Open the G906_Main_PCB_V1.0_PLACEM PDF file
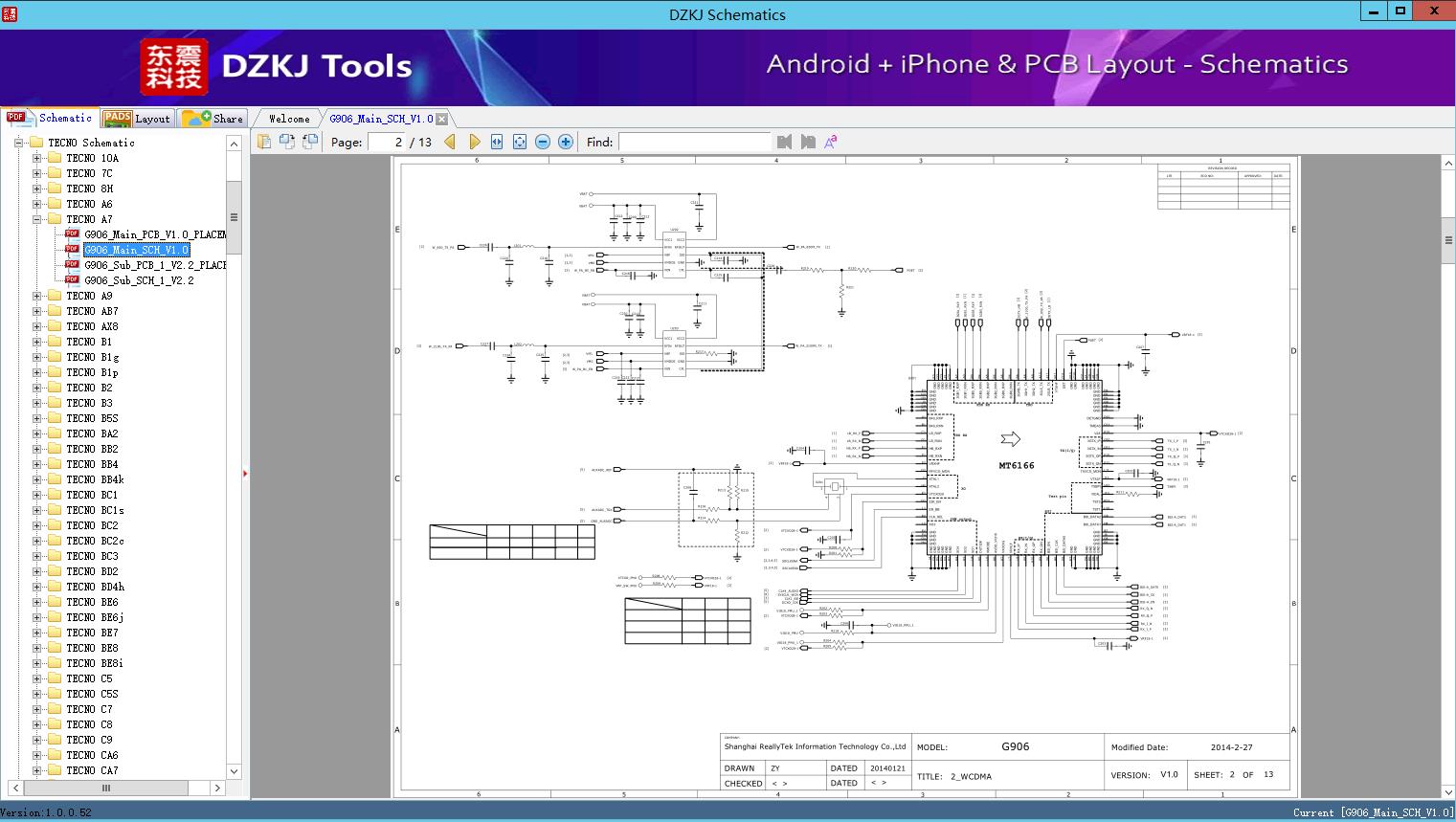Screen dimensions: 1456x822 pos(155,234)
